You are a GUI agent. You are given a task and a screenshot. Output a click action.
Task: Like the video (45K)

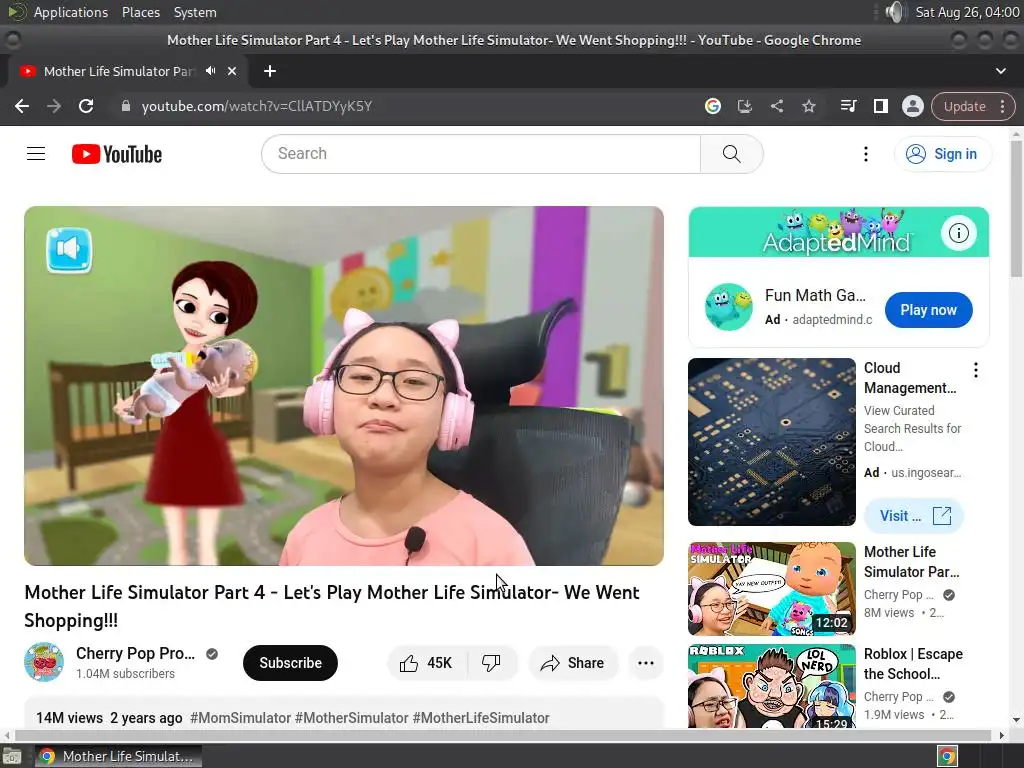(427, 663)
